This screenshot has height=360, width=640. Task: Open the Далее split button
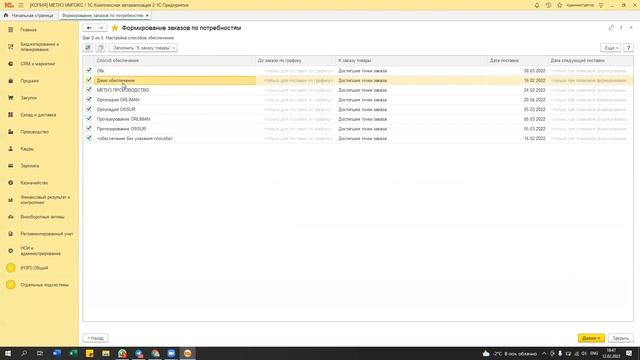tap(591, 338)
